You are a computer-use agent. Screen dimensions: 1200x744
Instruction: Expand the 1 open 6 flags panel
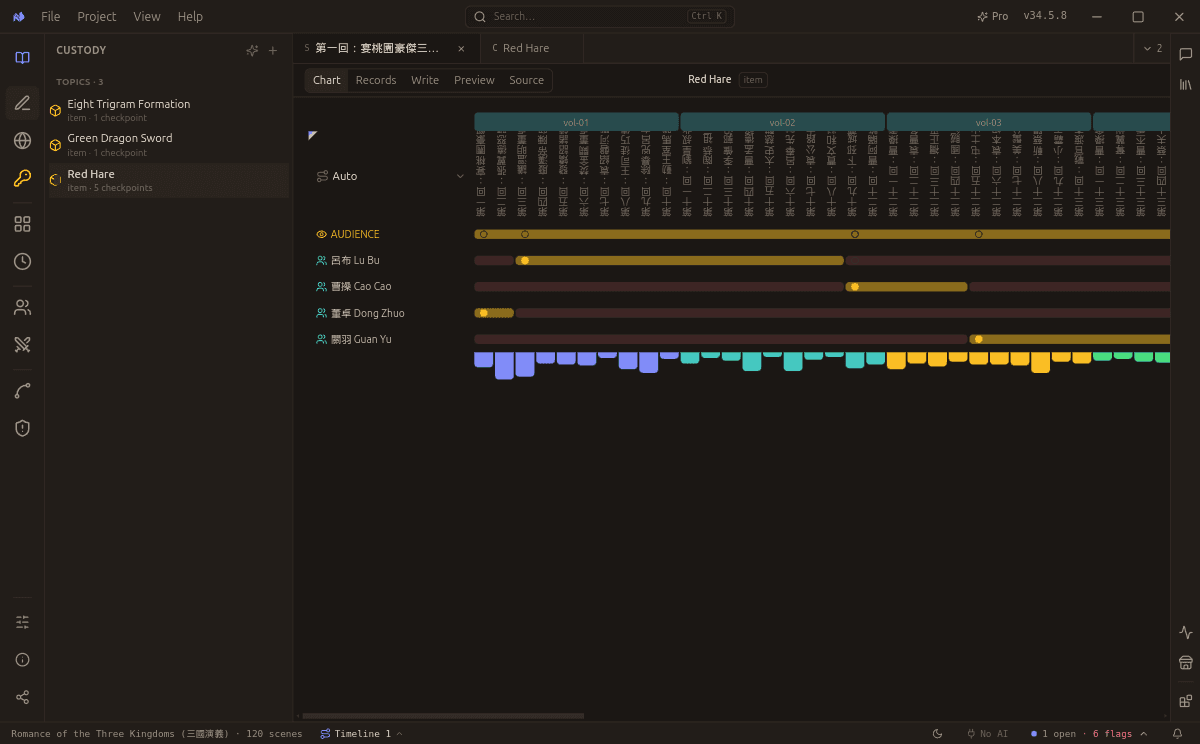coord(1089,734)
